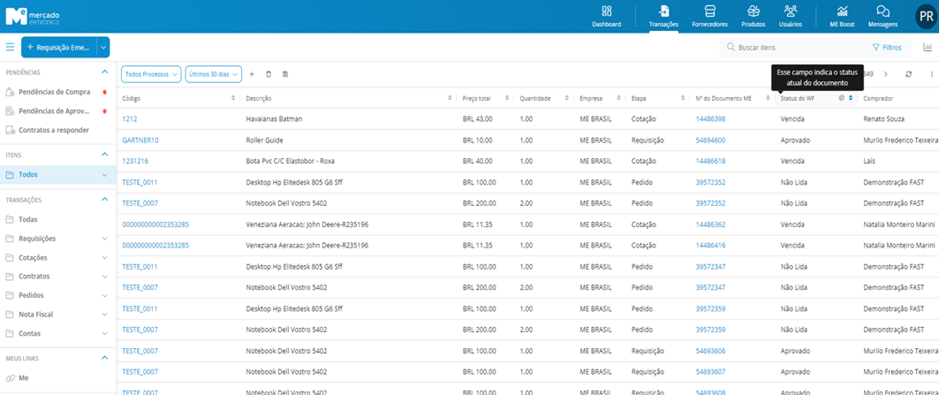Click the save icon in list toolbar

(286, 74)
